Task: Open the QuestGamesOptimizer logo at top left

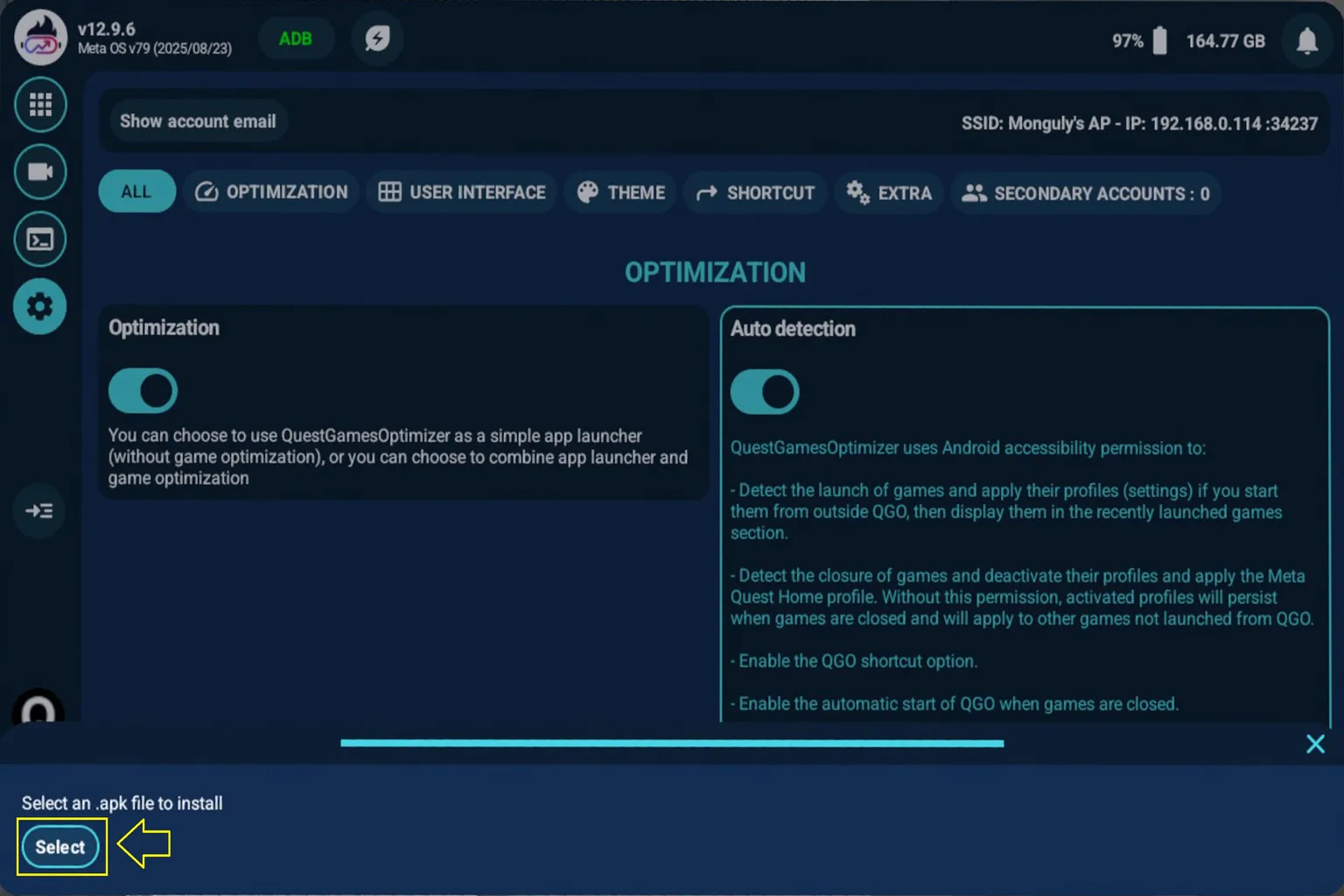Action: click(40, 37)
